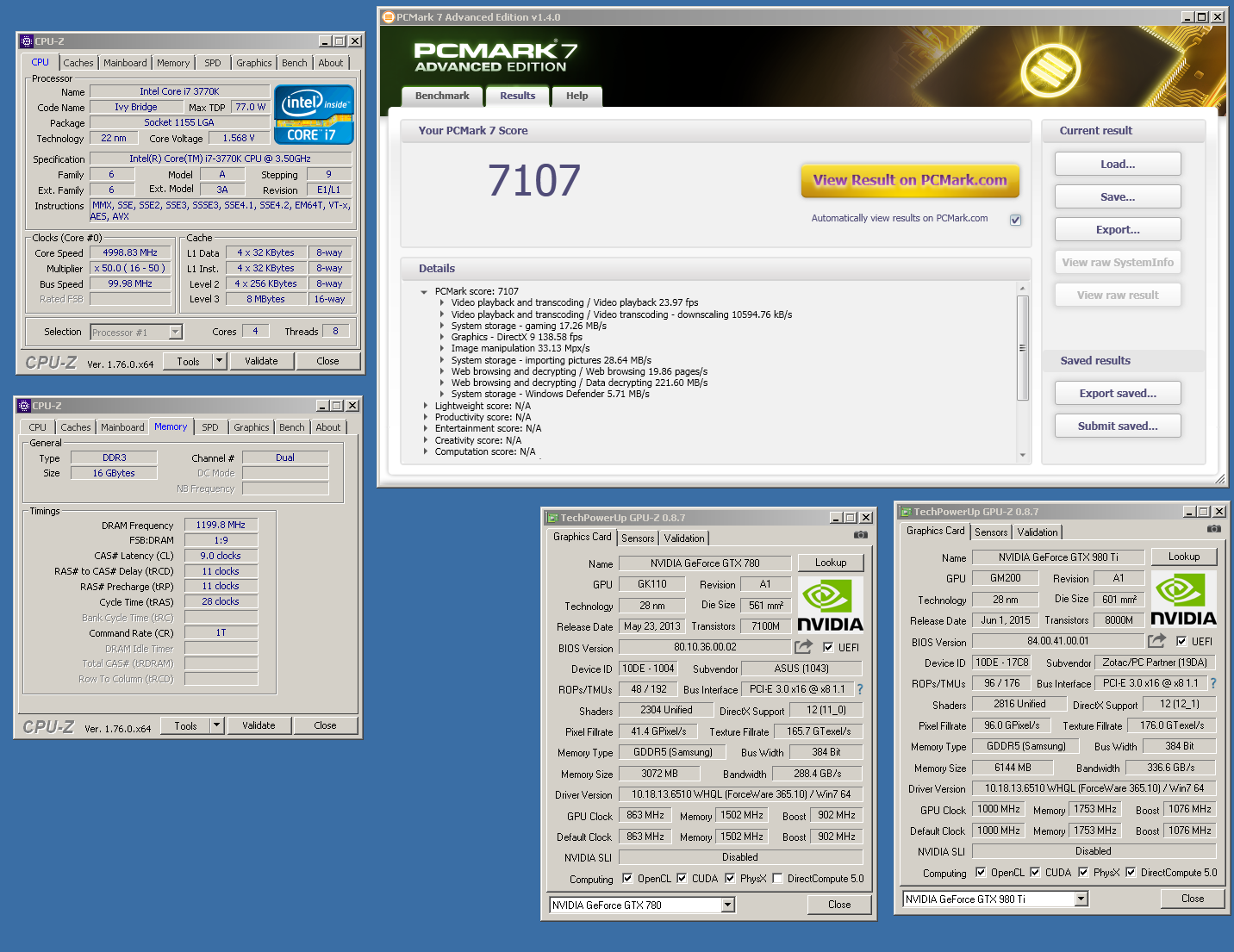This screenshot has height=952, width=1234.
Task: Open Tools dropdown arrow in CPU-Z Memory window
Action: click(216, 725)
